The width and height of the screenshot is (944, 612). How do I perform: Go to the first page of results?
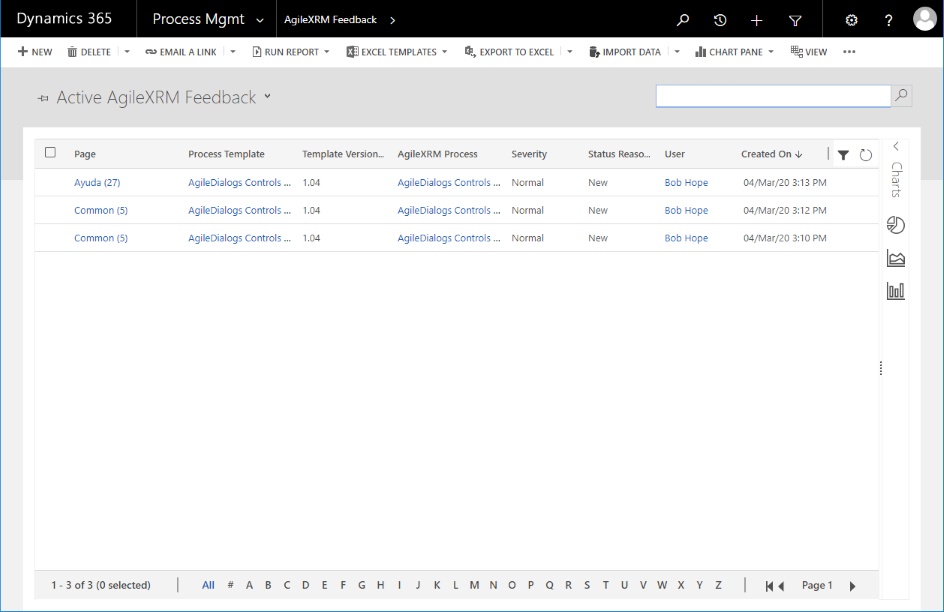tap(769, 586)
